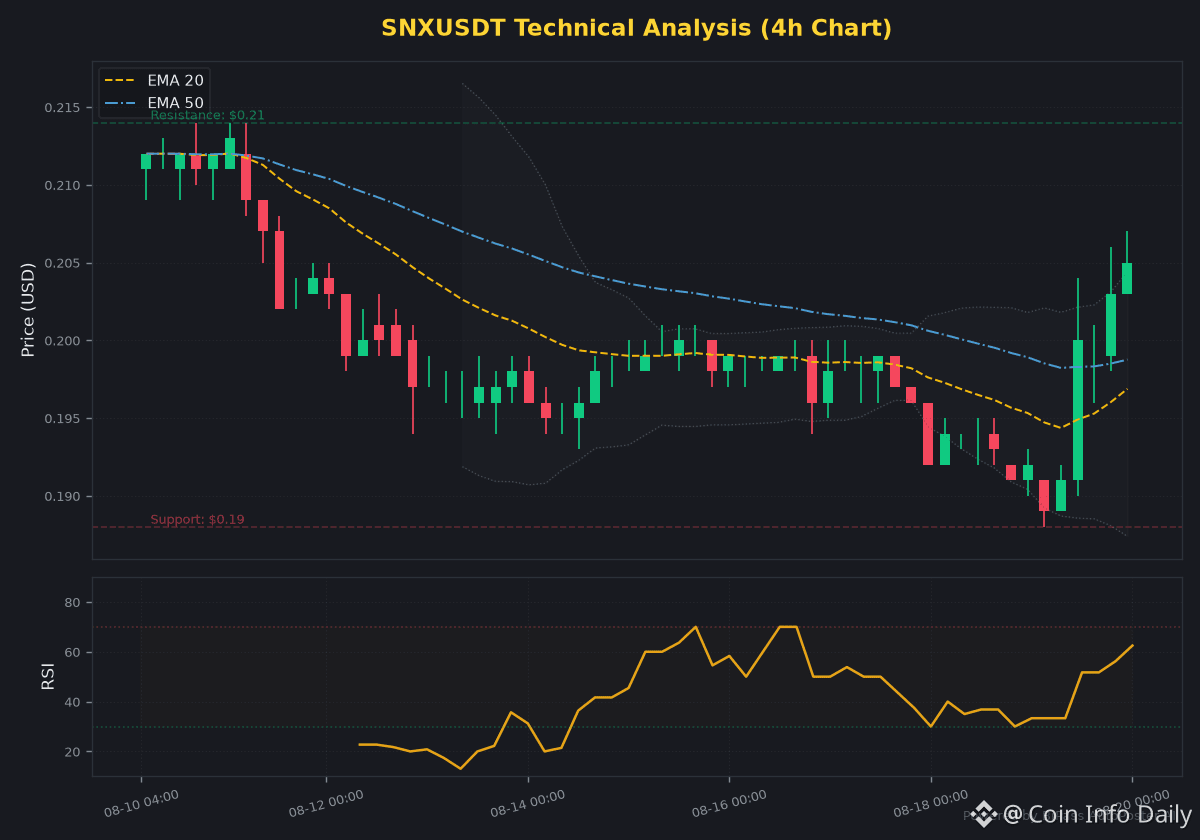The image size is (1200, 840).
Task: Click the 08-12 00:00 date label
Action: coord(326,804)
